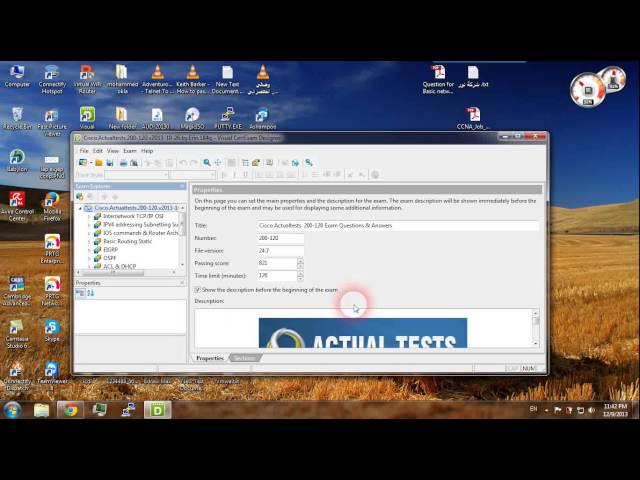The width and height of the screenshot is (640, 480).
Task: Open the font size dropdown next to Font Style
Action: [212, 175]
